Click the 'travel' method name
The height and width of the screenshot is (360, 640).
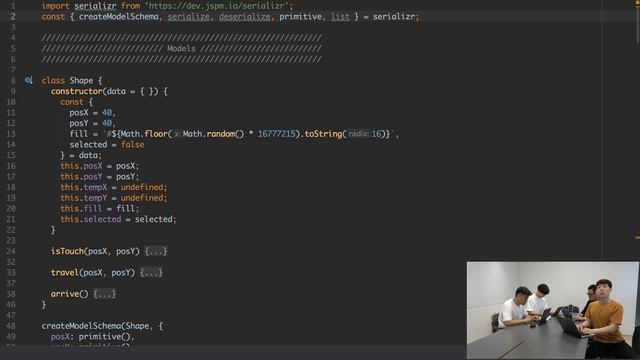64,272
